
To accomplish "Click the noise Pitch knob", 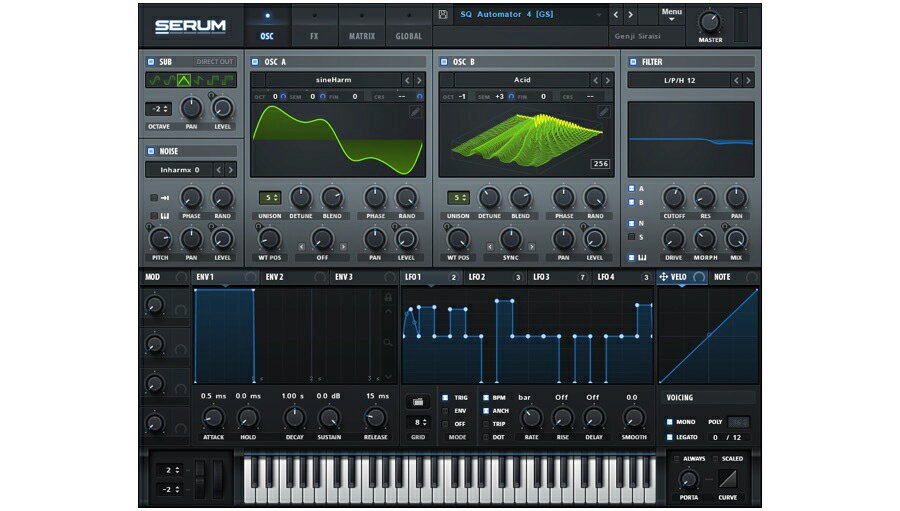I will click(x=160, y=239).
